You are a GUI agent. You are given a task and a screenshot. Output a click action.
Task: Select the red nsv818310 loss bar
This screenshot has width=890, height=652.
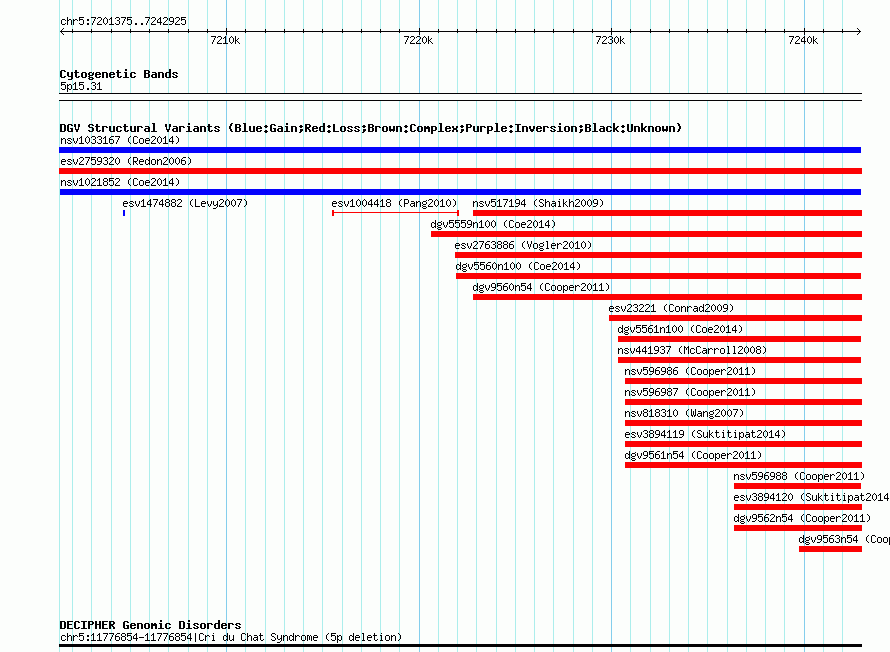pos(744,423)
